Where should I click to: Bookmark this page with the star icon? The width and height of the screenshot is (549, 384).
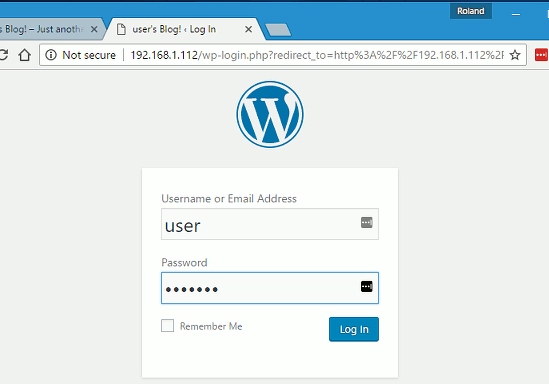(515, 55)
